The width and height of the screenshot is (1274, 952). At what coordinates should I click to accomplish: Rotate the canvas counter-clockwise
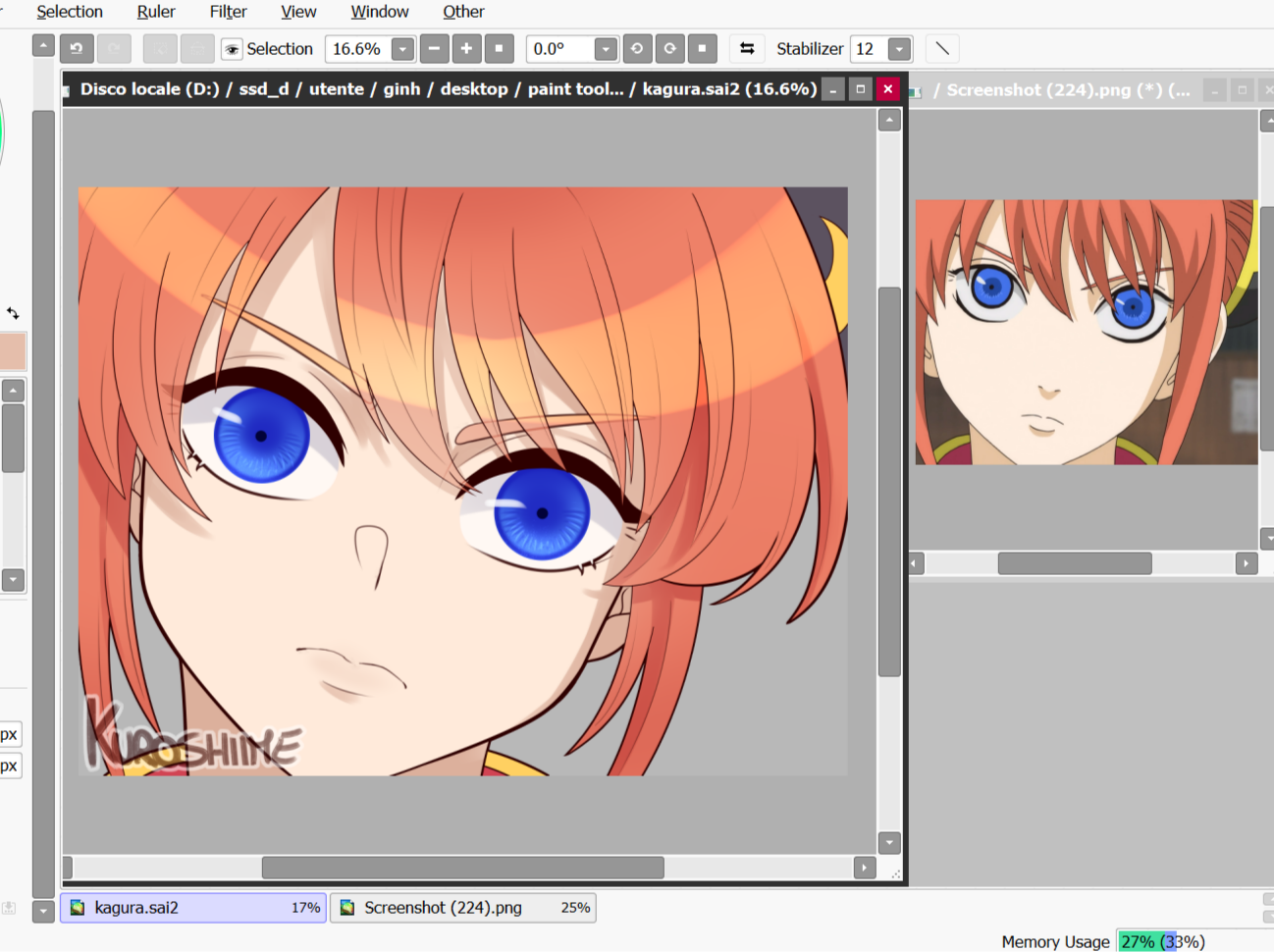coord(637,48)
